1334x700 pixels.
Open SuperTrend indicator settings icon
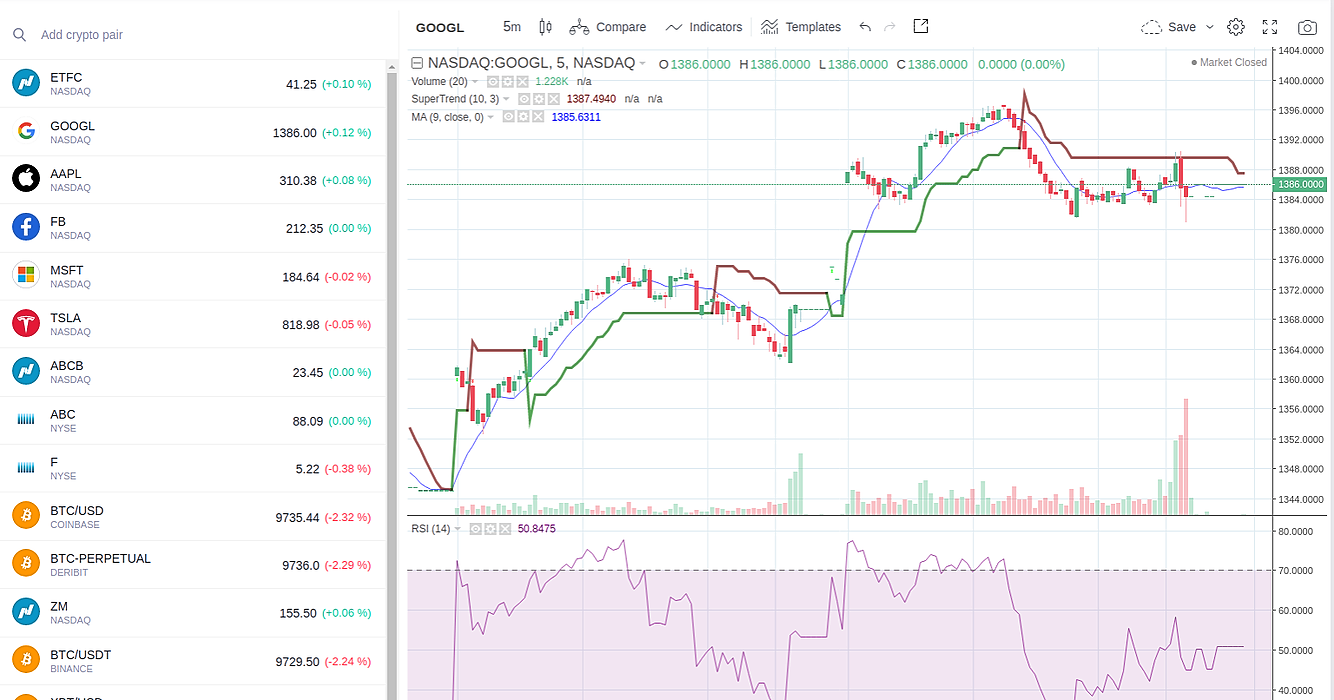pos(539,99)
